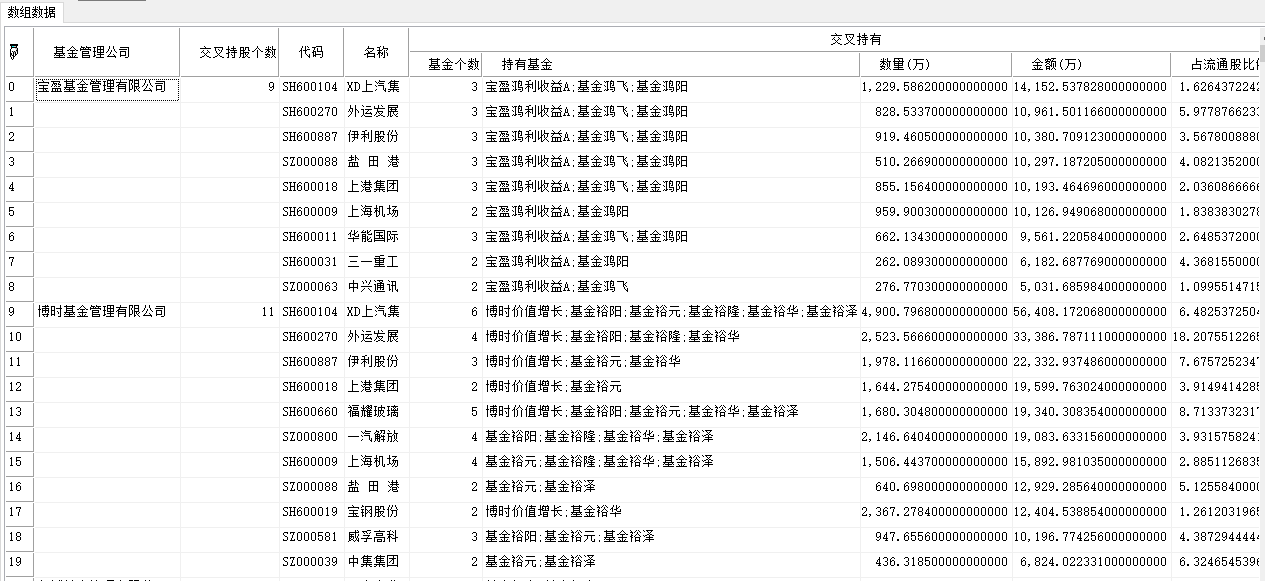
Task: Select the SH600660 code cell
Action: pos(311,412)
